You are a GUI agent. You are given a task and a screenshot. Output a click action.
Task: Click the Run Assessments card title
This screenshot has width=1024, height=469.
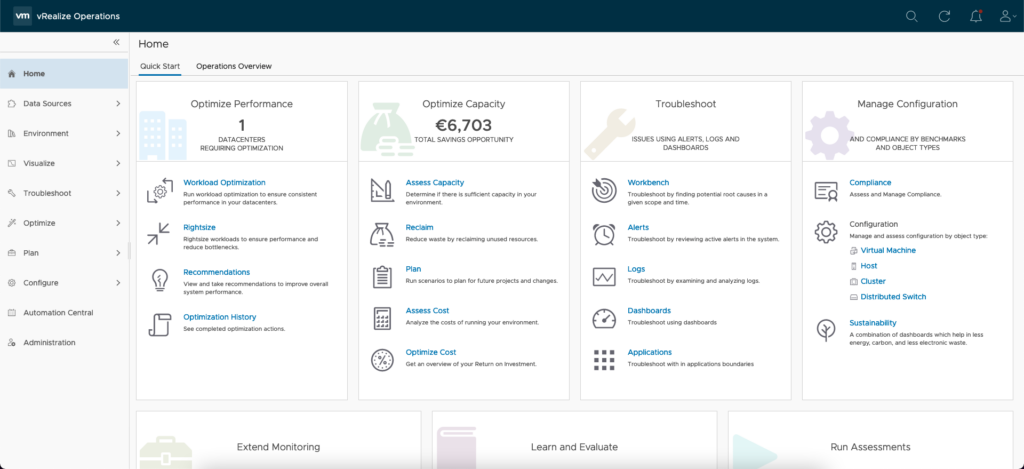coord(870,447)
